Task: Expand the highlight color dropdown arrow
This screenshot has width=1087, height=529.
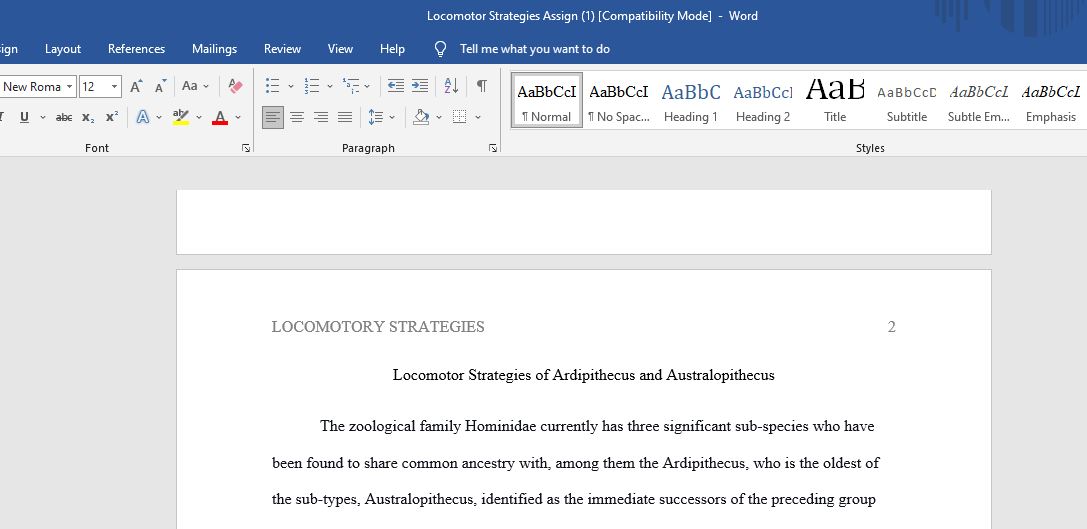Action: click(x=199, y=117)
